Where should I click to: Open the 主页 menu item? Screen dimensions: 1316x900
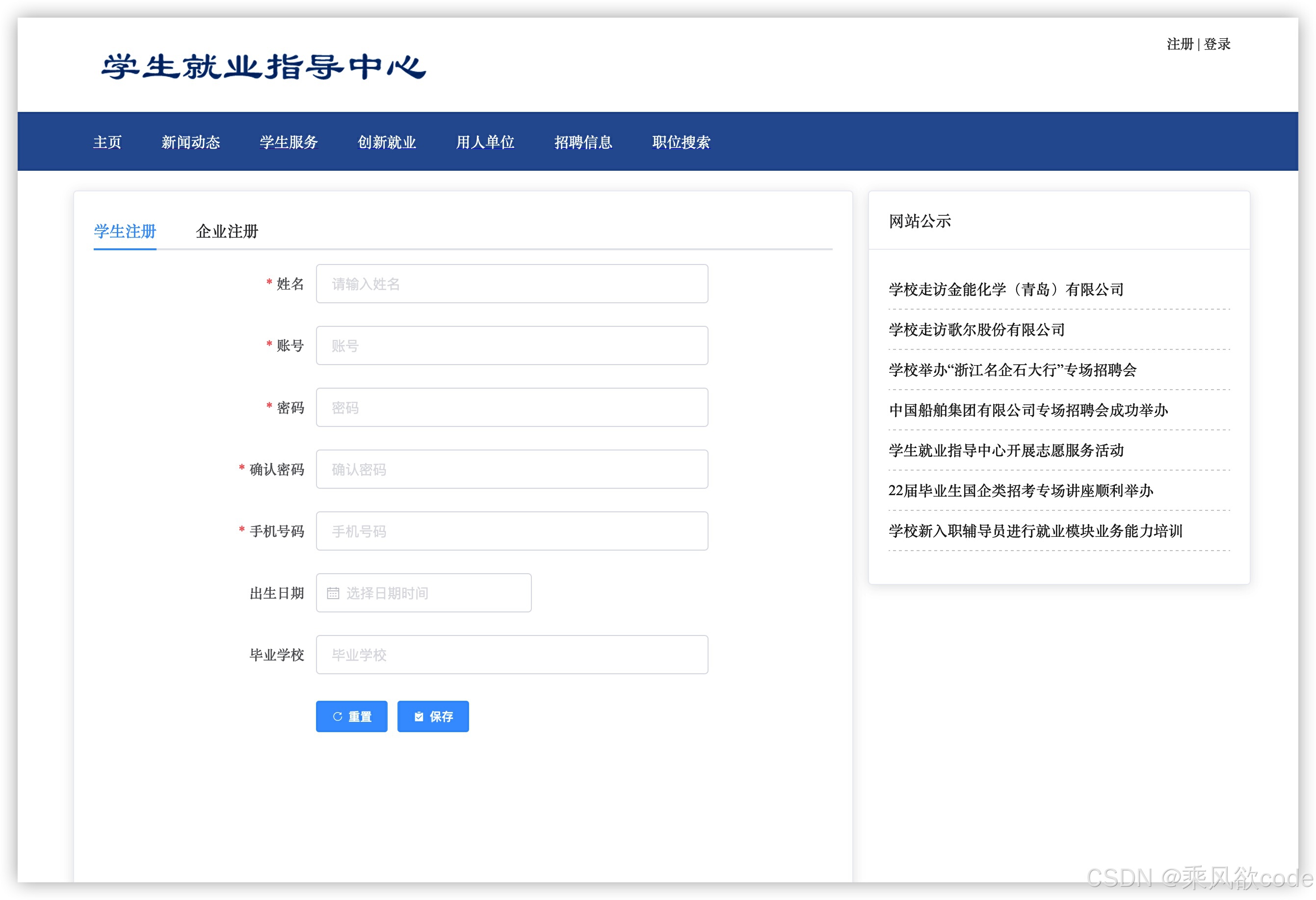[x=107, y=142]
